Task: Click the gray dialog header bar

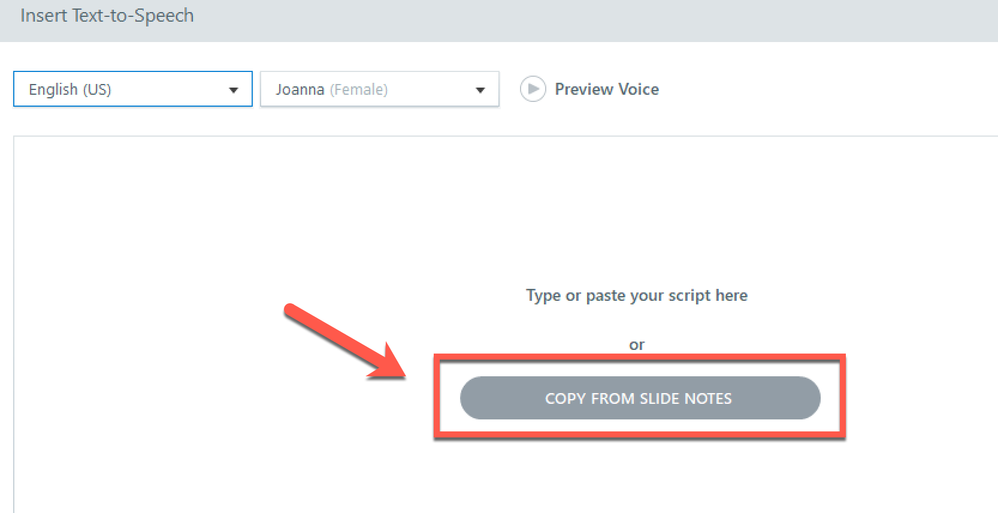Action: pyautogui.click(x=600, y=18)
